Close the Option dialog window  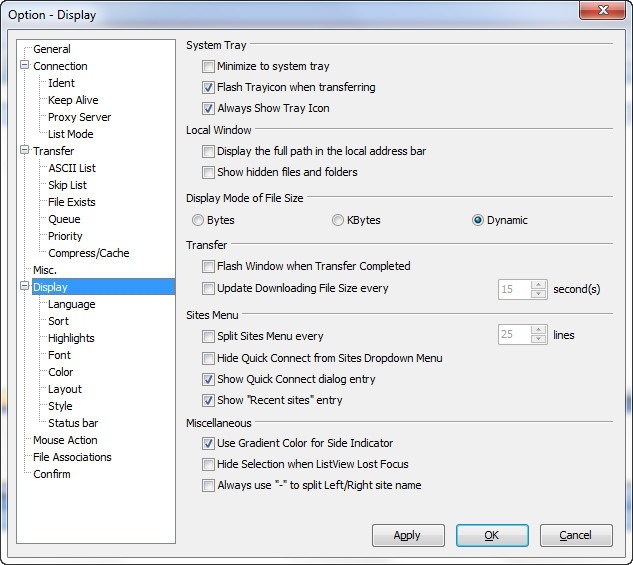603,10
